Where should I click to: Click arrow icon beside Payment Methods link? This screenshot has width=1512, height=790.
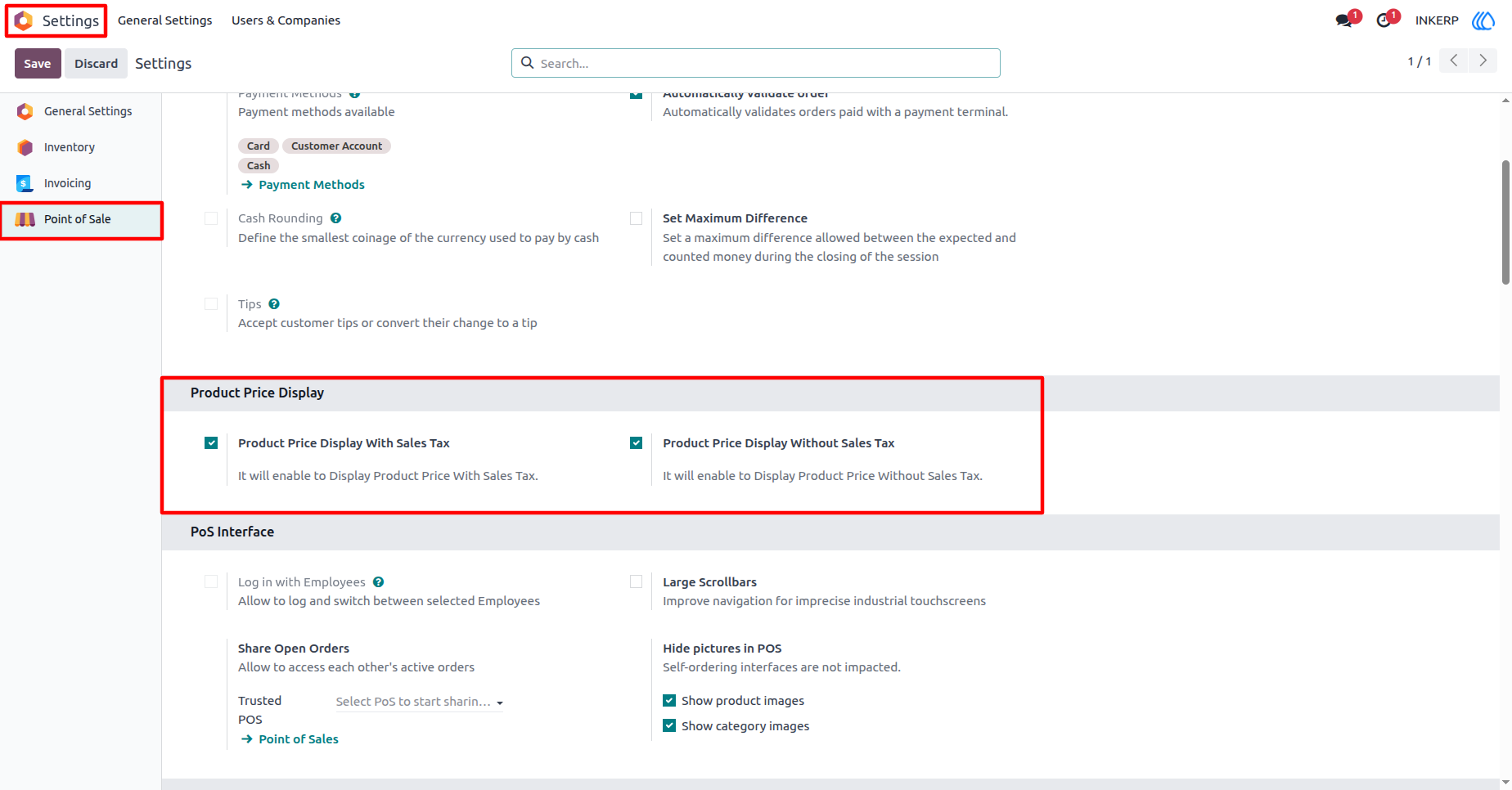tap(247, 185)
